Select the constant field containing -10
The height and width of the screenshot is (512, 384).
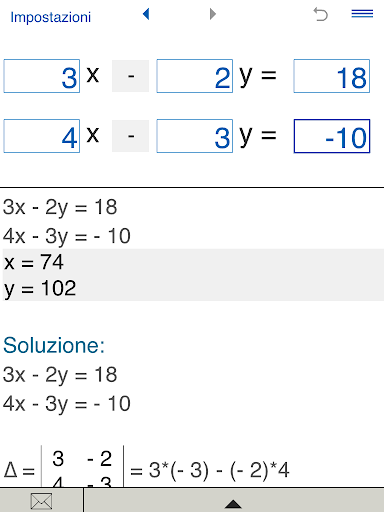[x=332, y=136]
